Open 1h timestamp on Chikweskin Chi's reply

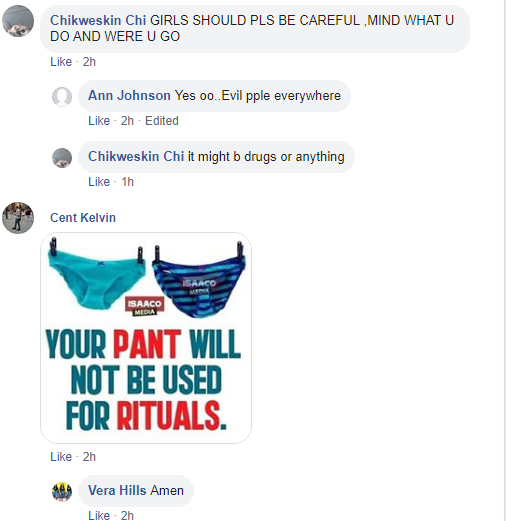click(x=127, y=182)
